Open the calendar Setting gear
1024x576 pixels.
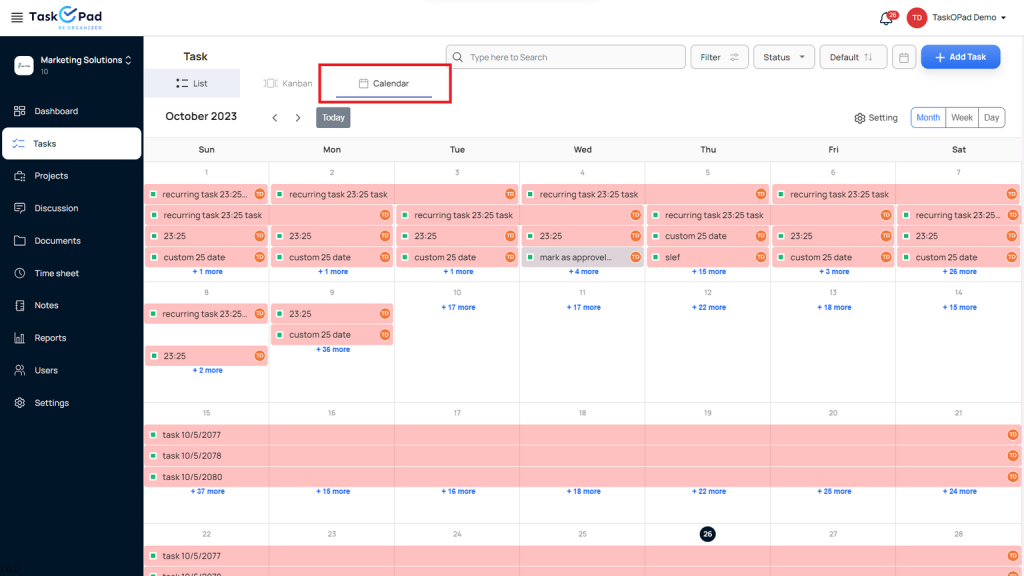pos(876,117)
